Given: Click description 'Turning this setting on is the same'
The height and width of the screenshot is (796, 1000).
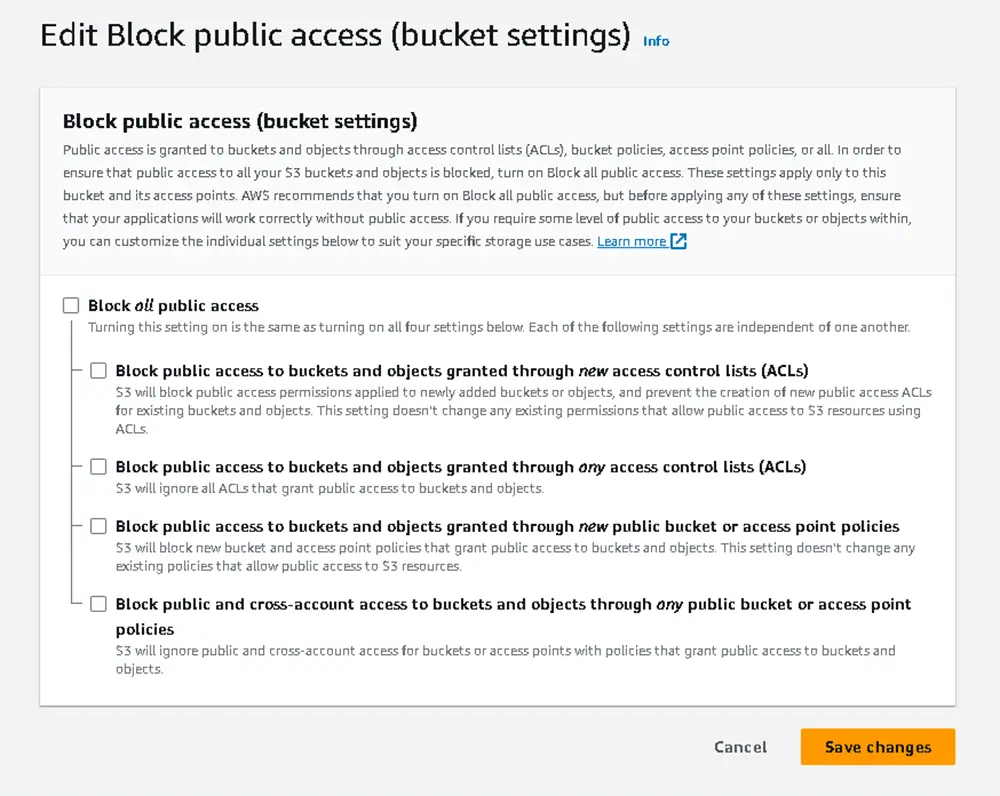Looking at the screenshot, I should pos(499,327).
